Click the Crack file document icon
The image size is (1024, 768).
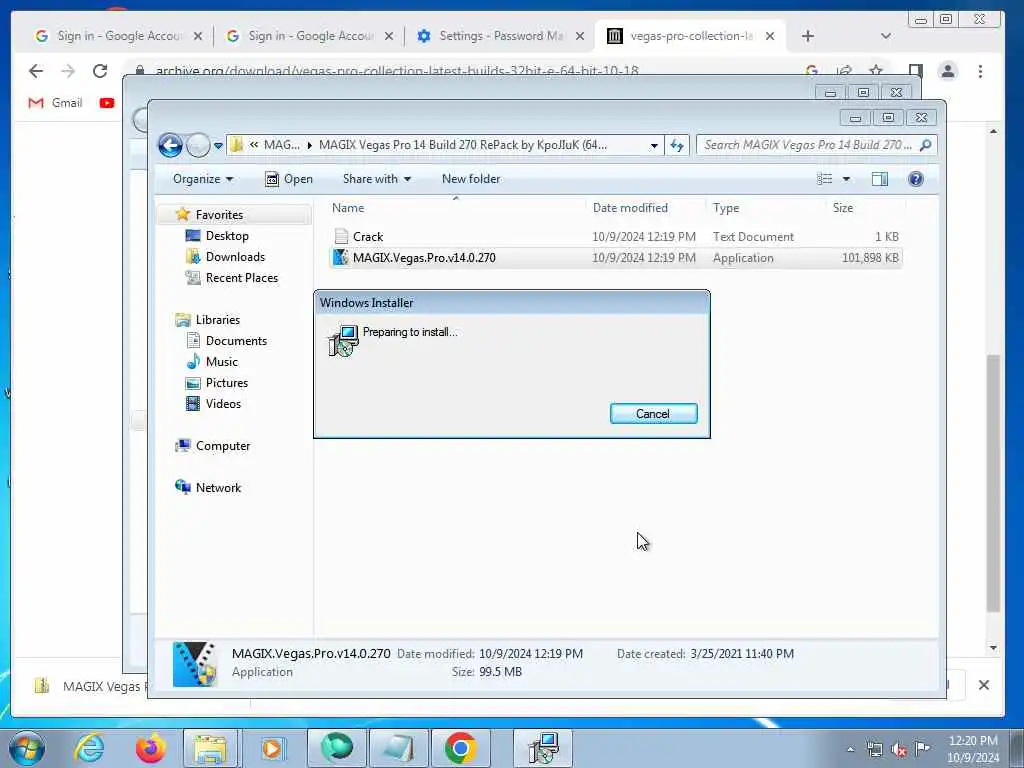341,236
